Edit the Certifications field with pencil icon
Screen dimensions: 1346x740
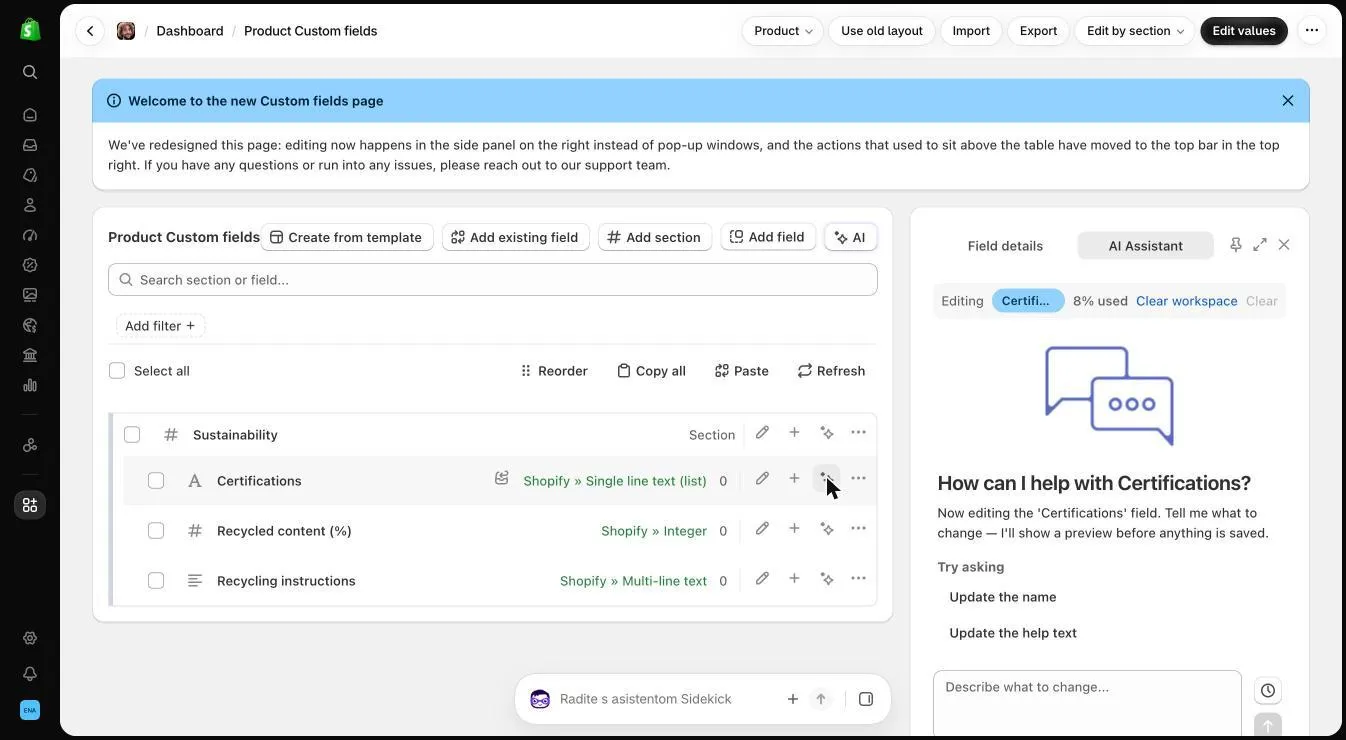[x=762, y=479]
